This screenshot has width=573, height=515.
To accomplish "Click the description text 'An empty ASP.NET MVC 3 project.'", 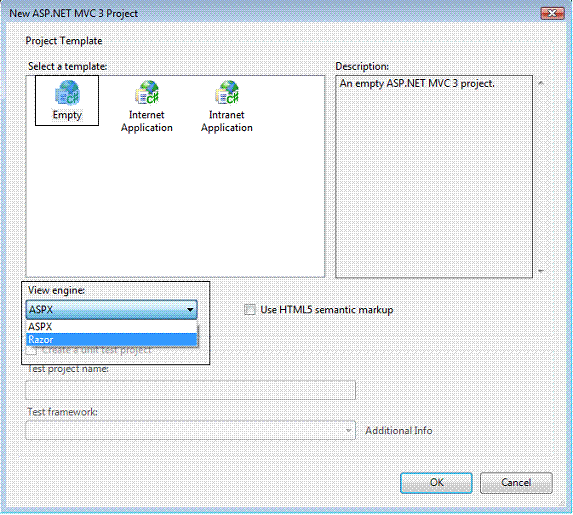I will [417, 83].
